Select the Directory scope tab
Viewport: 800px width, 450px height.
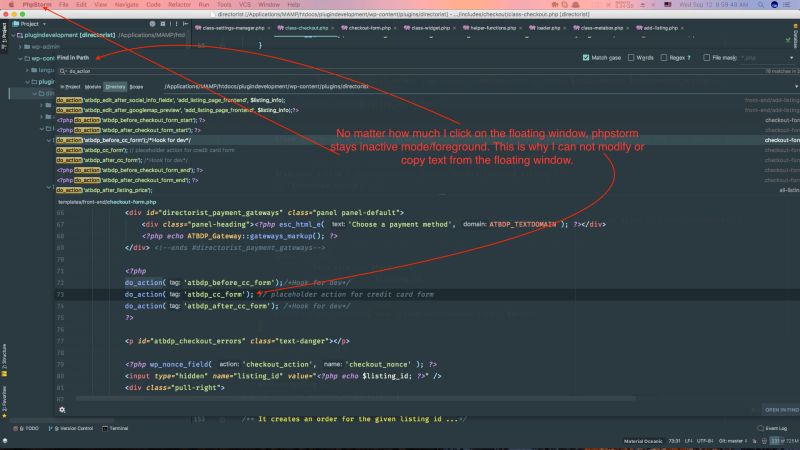click(115, 87)
